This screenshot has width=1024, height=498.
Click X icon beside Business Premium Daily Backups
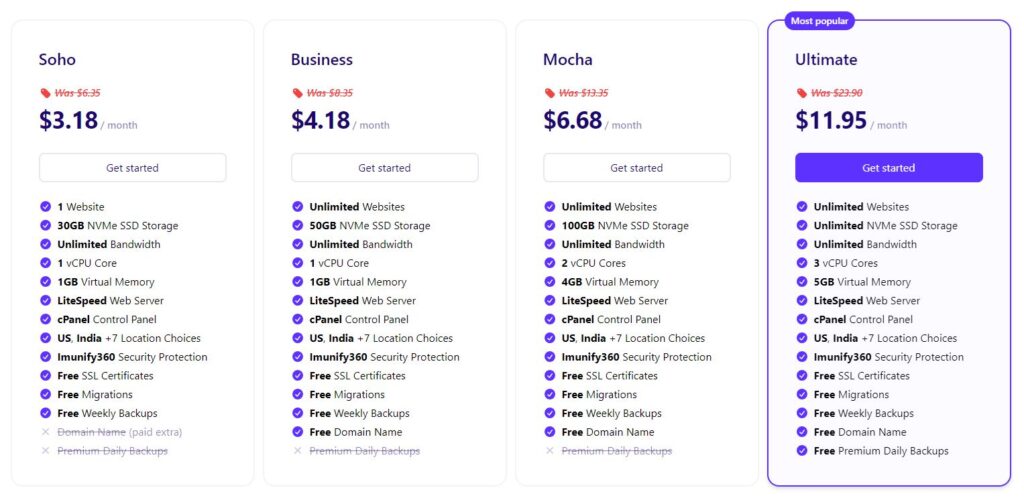297,451
